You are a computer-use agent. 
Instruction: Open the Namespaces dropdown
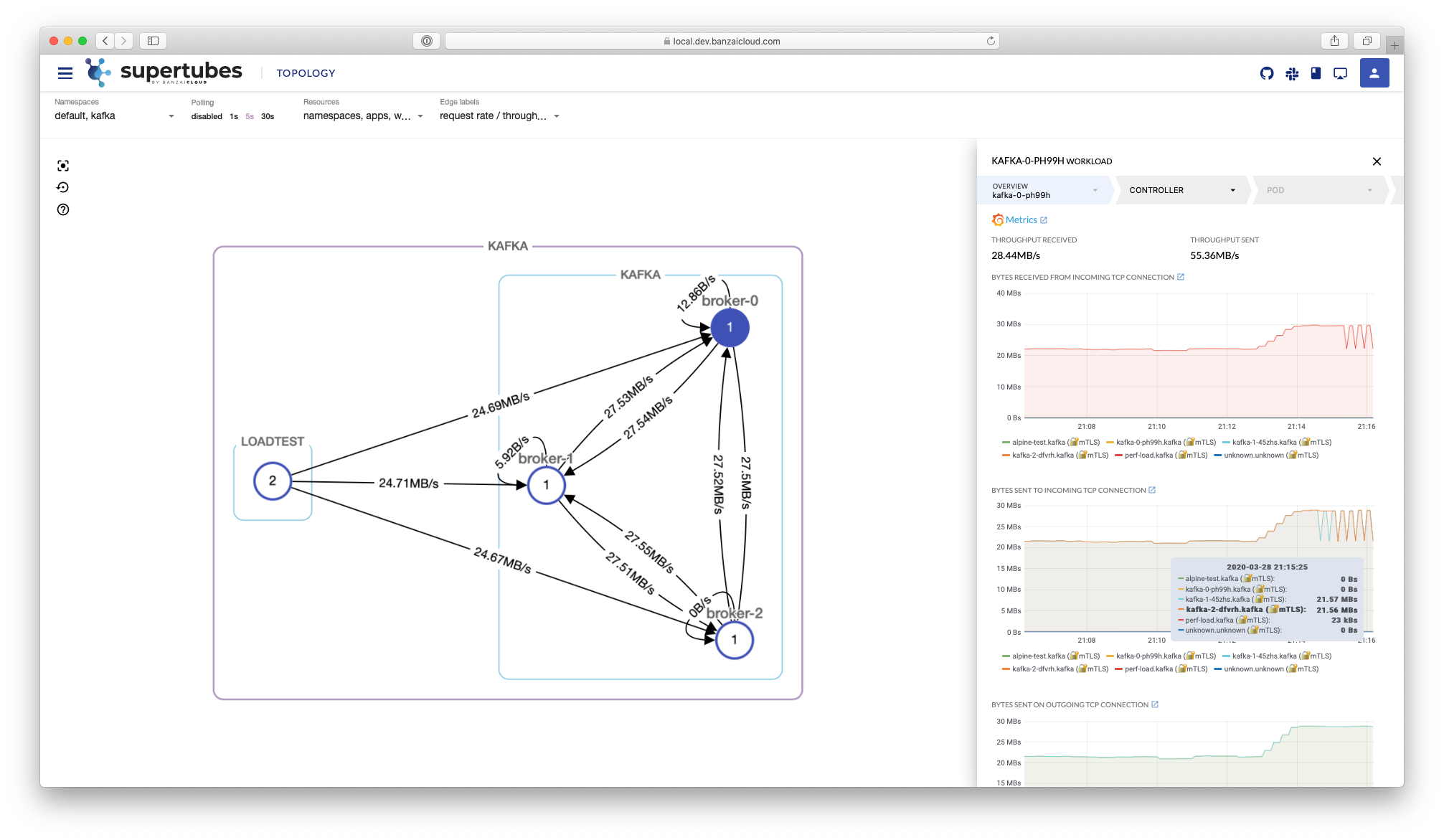click(x=115, y=115)
